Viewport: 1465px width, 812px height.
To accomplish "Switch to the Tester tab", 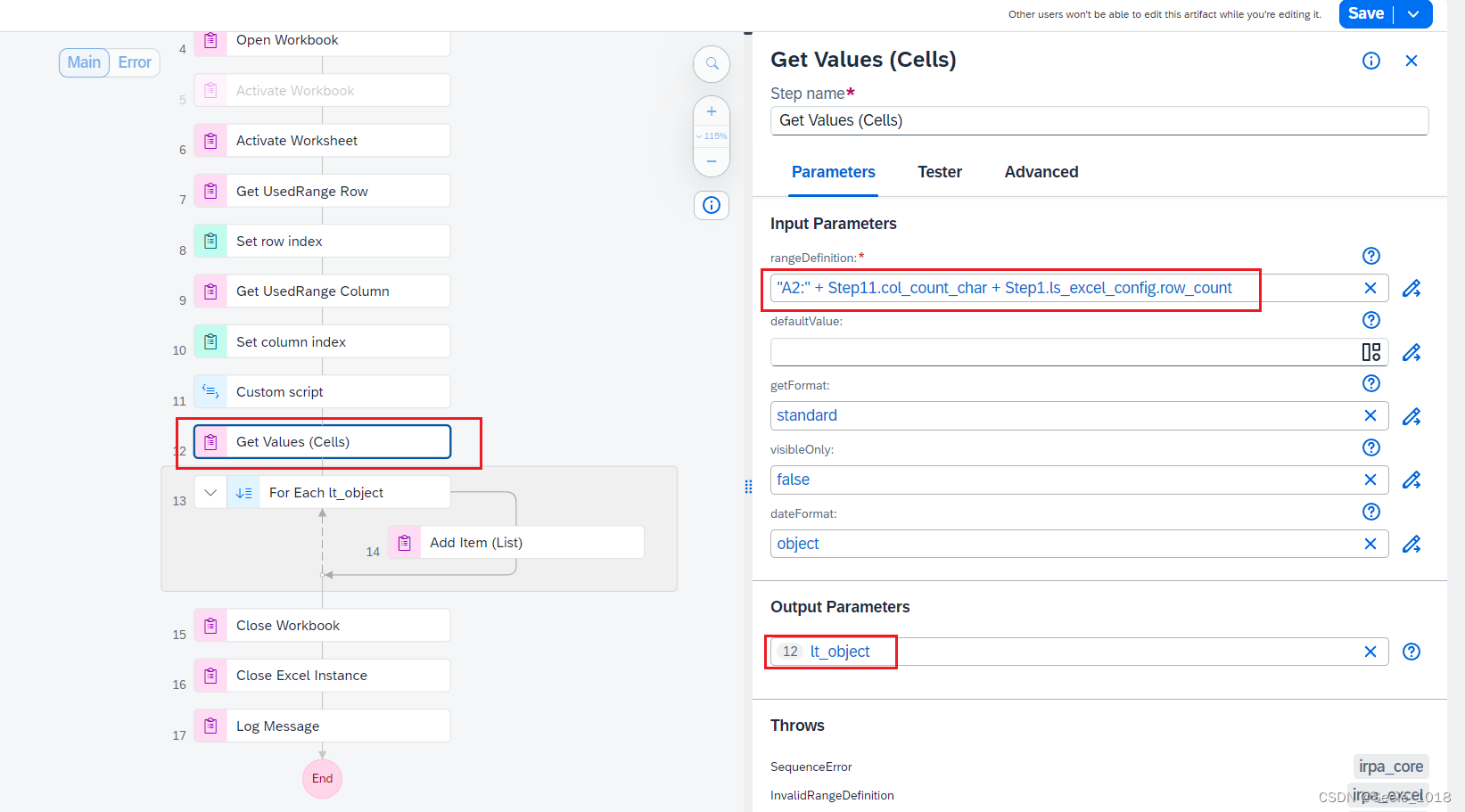I will pyautogui.click(x=940, y=172).
